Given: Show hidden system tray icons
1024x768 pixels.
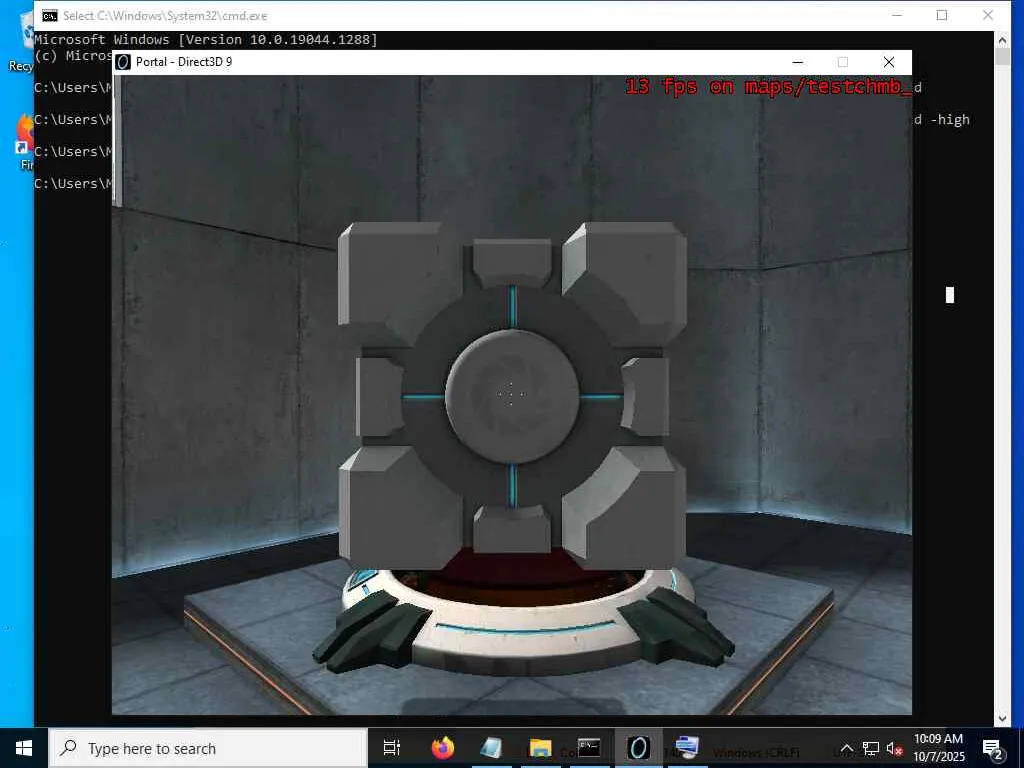Looking at the screenshot, I should coord(846,748).
